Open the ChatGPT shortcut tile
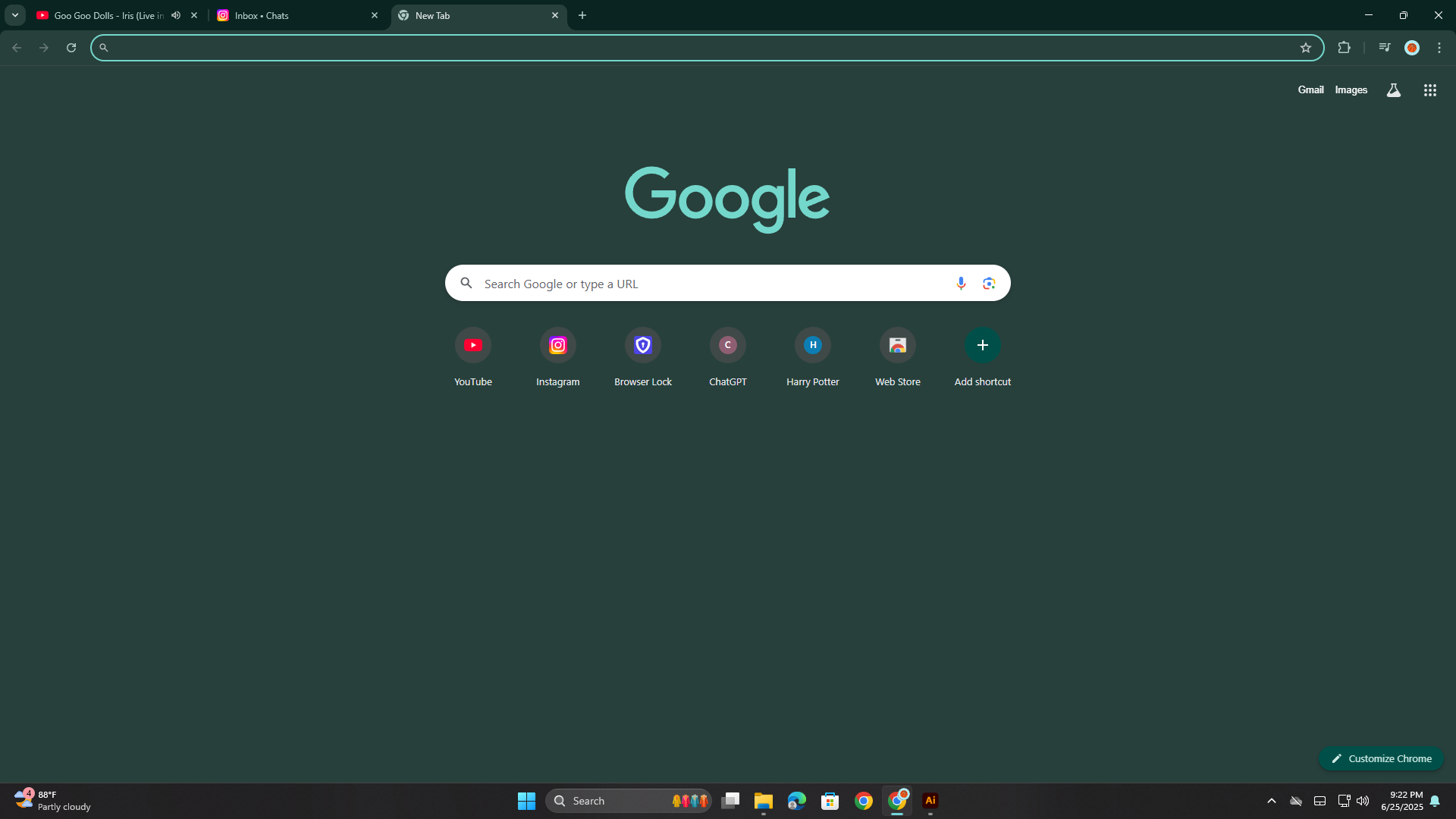Viewport: 1456px width, 819px height. [728, 357]
